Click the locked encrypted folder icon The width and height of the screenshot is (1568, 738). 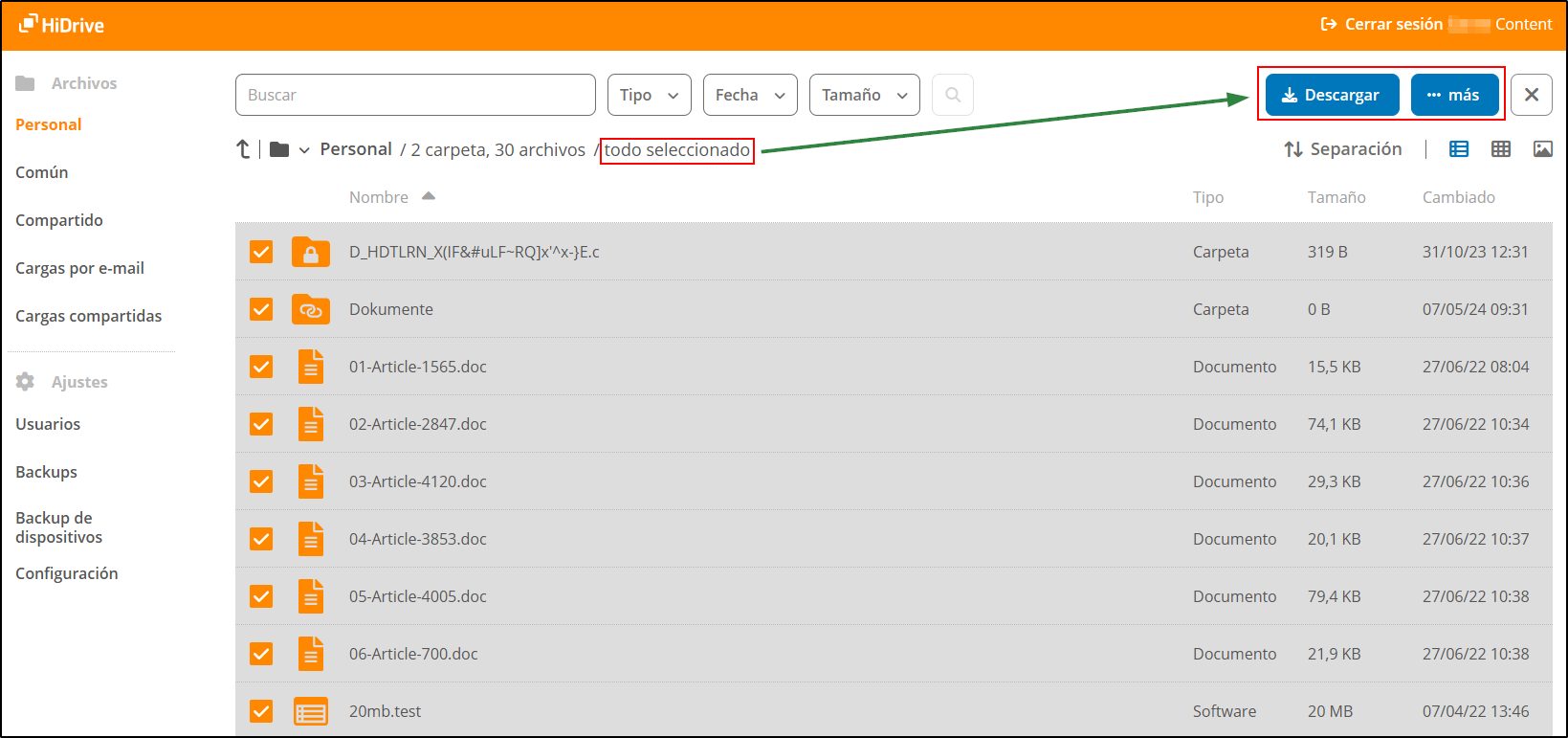(311, 253)
